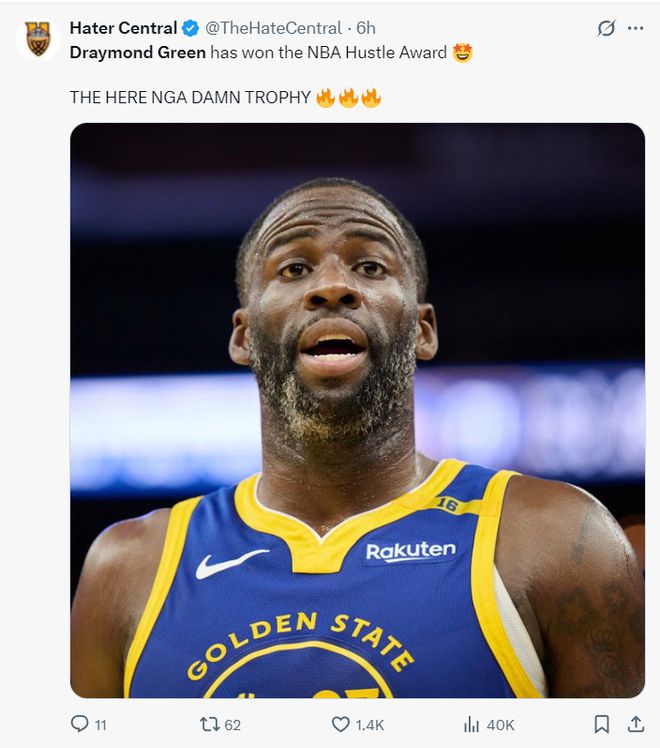Open the Hater Central profile avatar
Image resolution: width=660 pixels, height=748 pixels.
[x=38, y=39]
